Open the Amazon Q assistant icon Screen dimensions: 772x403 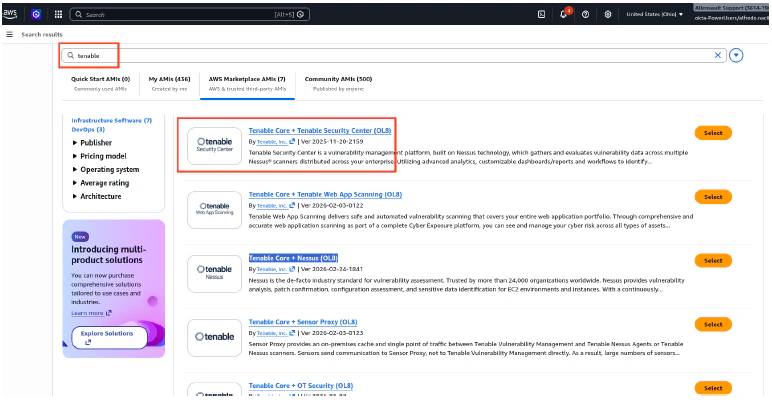click(x=36, y=14)
